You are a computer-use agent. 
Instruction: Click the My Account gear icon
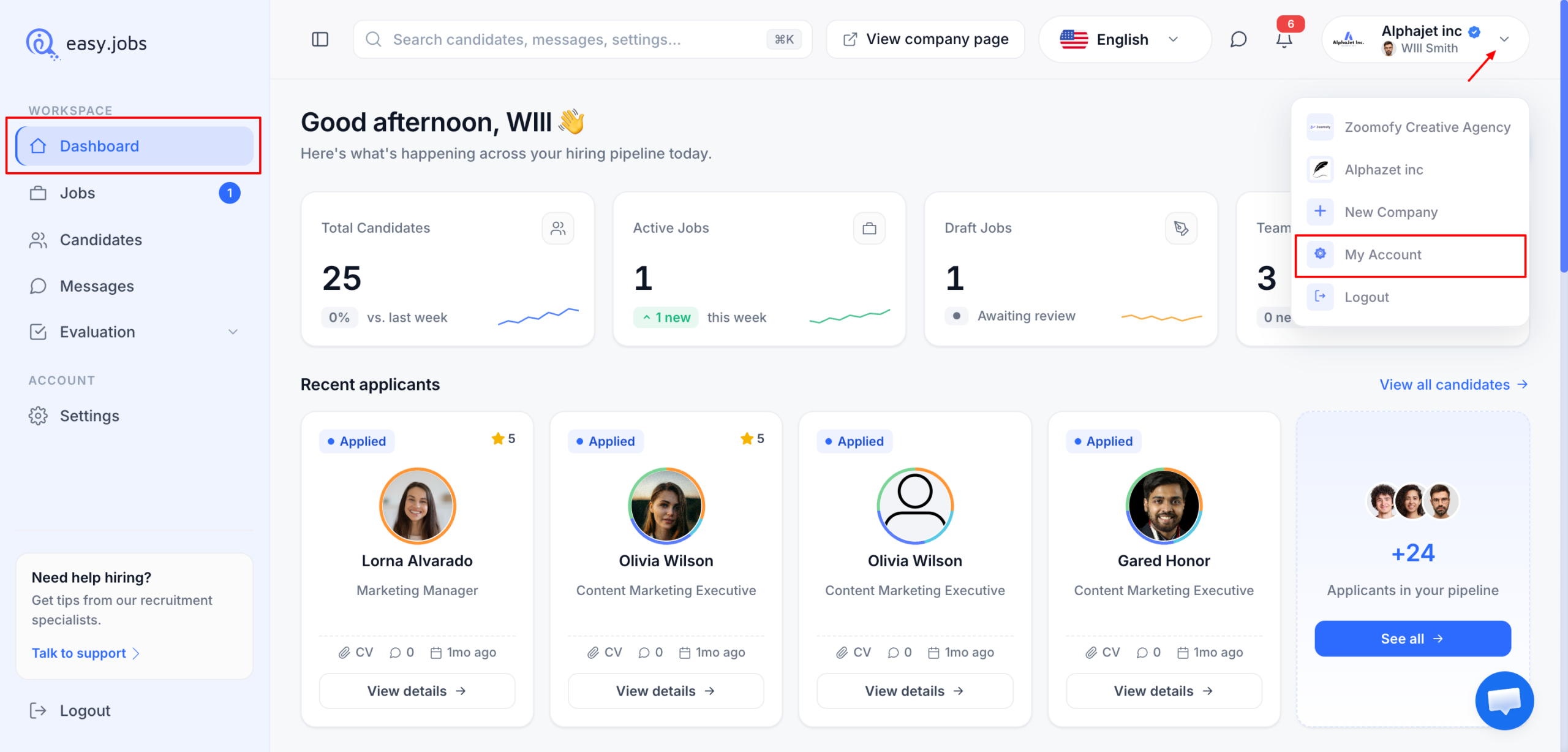tap(1320, 254)
